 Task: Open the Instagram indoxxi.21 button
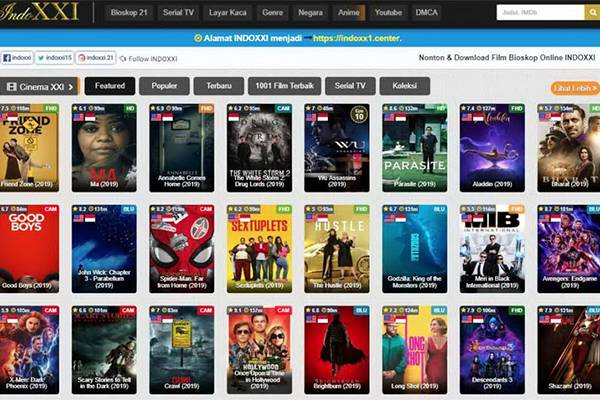click(x=96, y=58)
